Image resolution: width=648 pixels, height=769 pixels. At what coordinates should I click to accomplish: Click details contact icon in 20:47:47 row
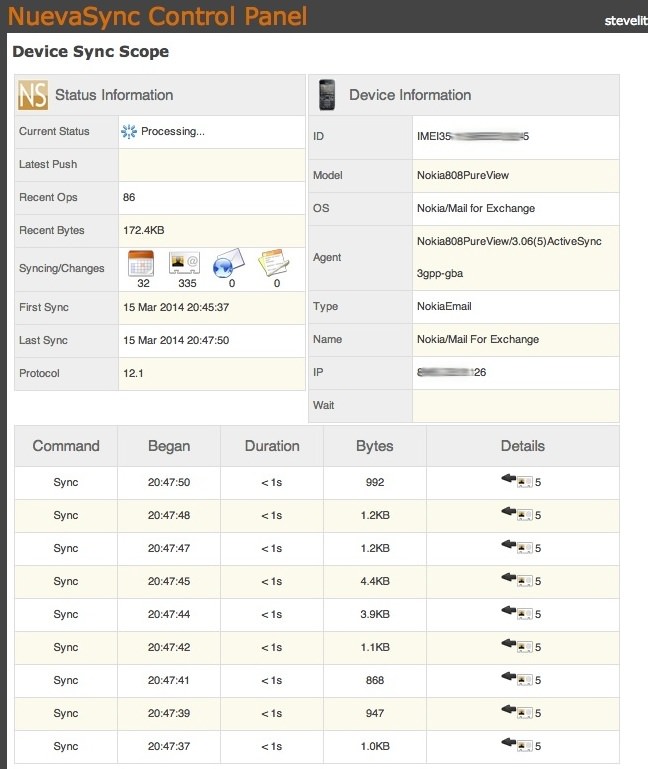(524, 548)
